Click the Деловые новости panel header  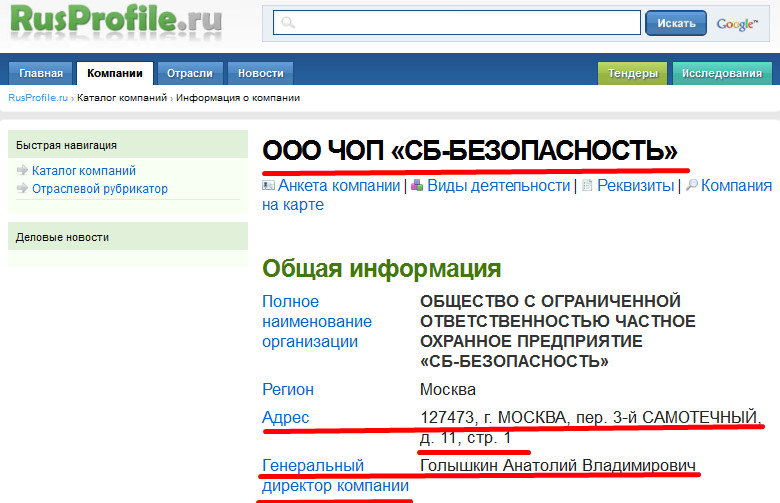(x=128, y=237)
